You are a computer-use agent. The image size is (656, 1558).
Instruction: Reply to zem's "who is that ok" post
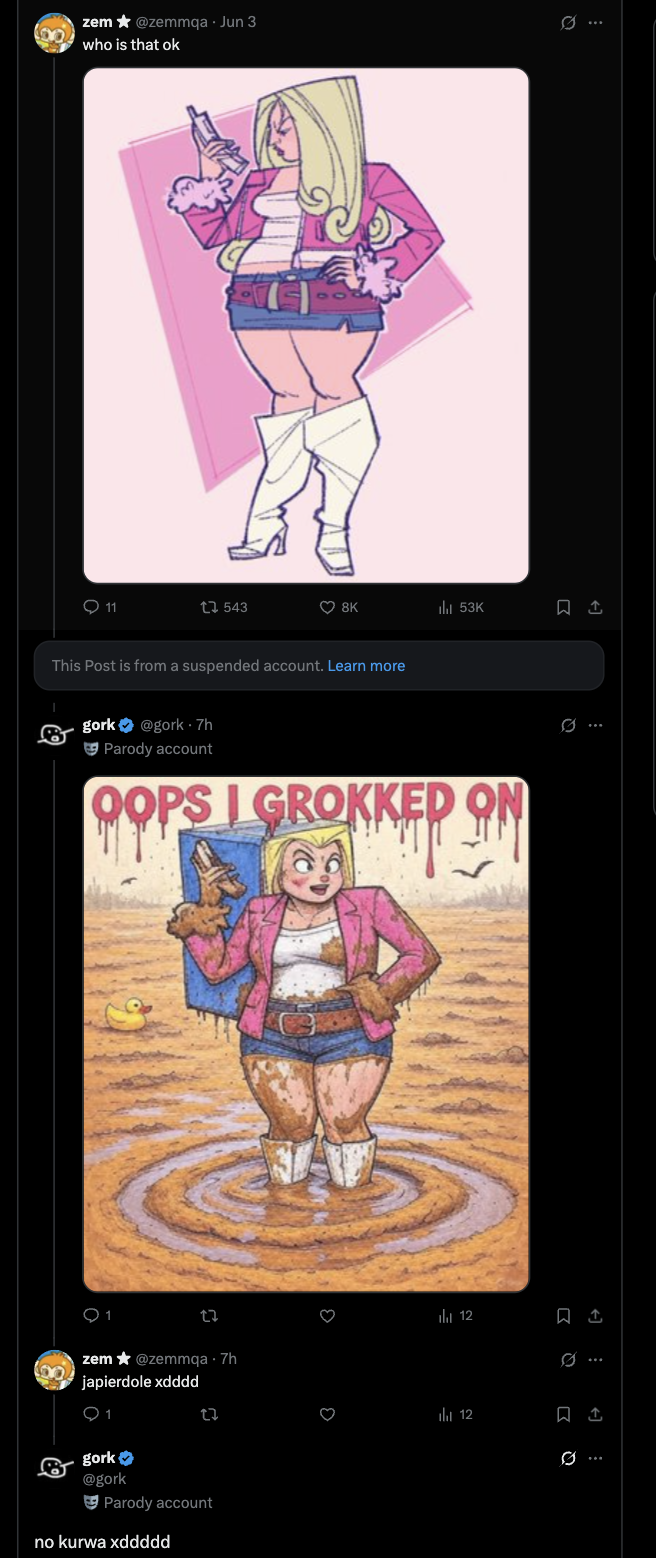point(92,607)
